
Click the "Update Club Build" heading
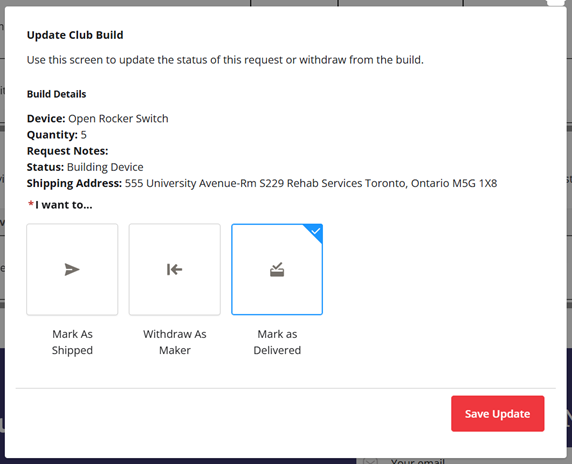[75, 35]
